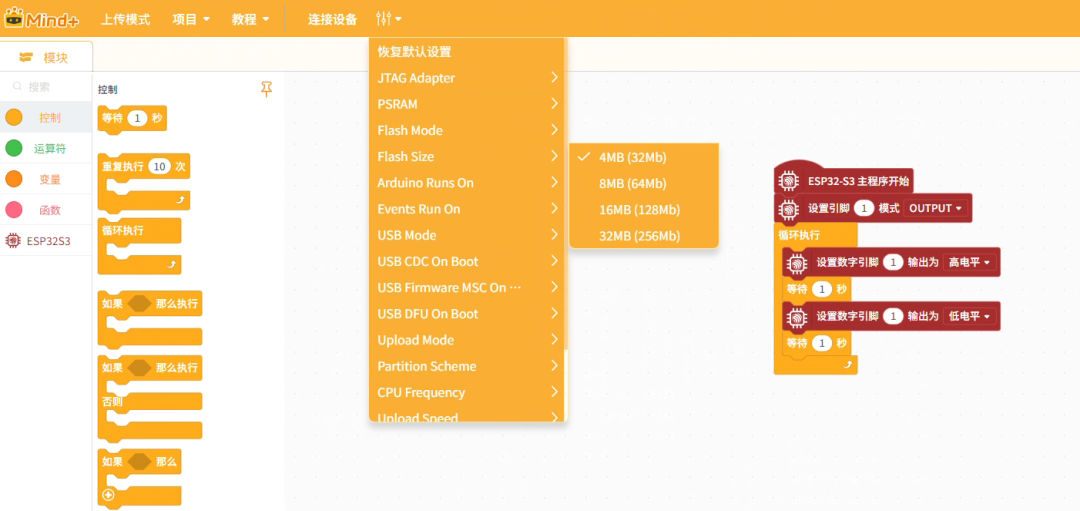Click loop arrow on palette 循环执行 block
Image resolution: width=1080 pixels, height=511 pixels.
172,264
